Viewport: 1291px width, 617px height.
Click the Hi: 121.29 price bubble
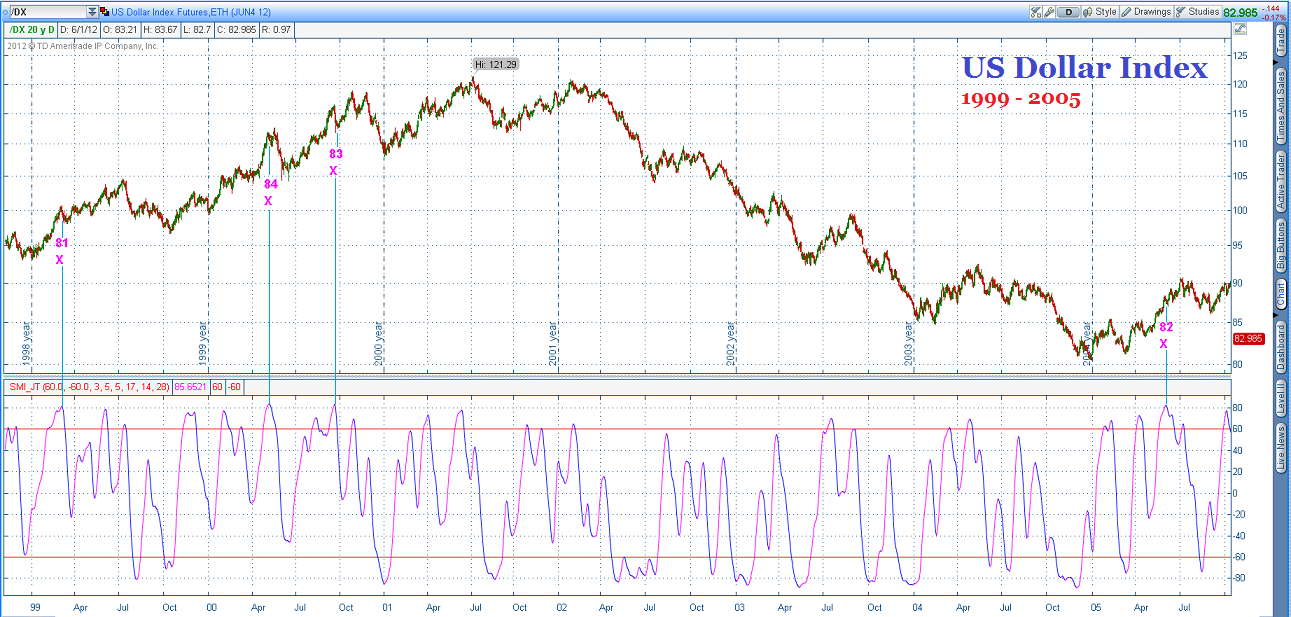pyautogui.click(x=495, y=64)
